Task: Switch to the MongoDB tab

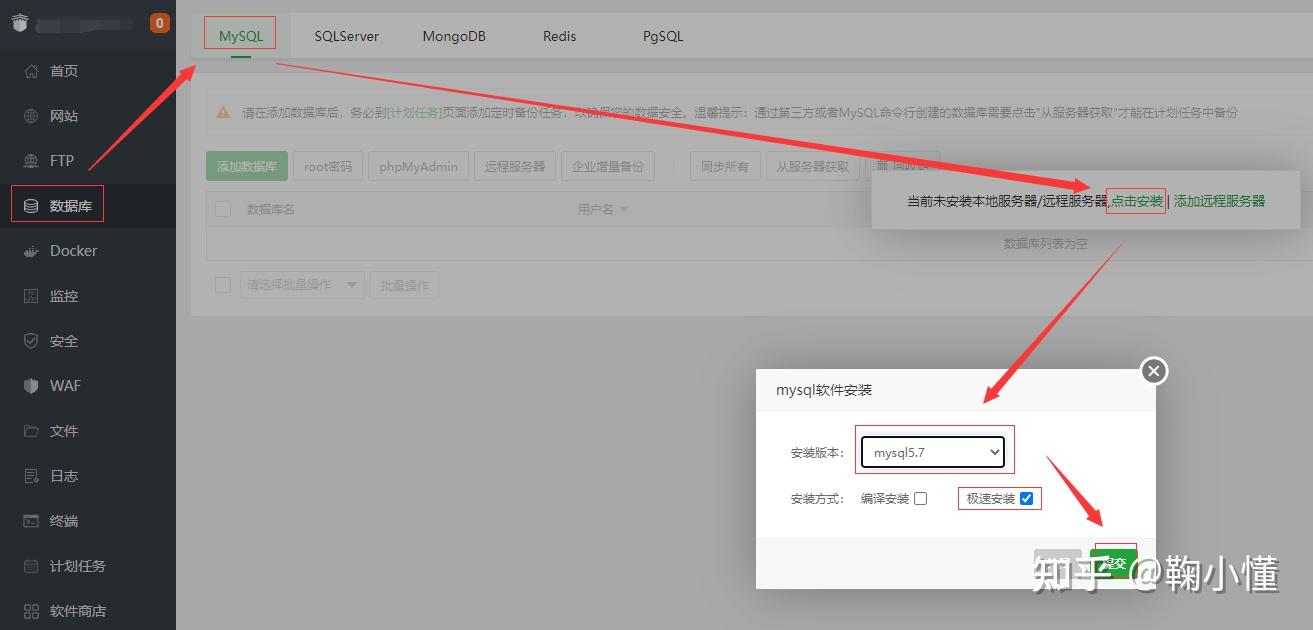Action: tap(454, 36)
